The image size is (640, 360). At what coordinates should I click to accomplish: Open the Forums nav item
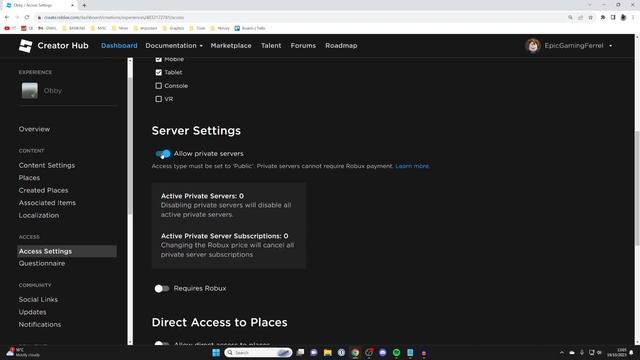tap(303, 46)
